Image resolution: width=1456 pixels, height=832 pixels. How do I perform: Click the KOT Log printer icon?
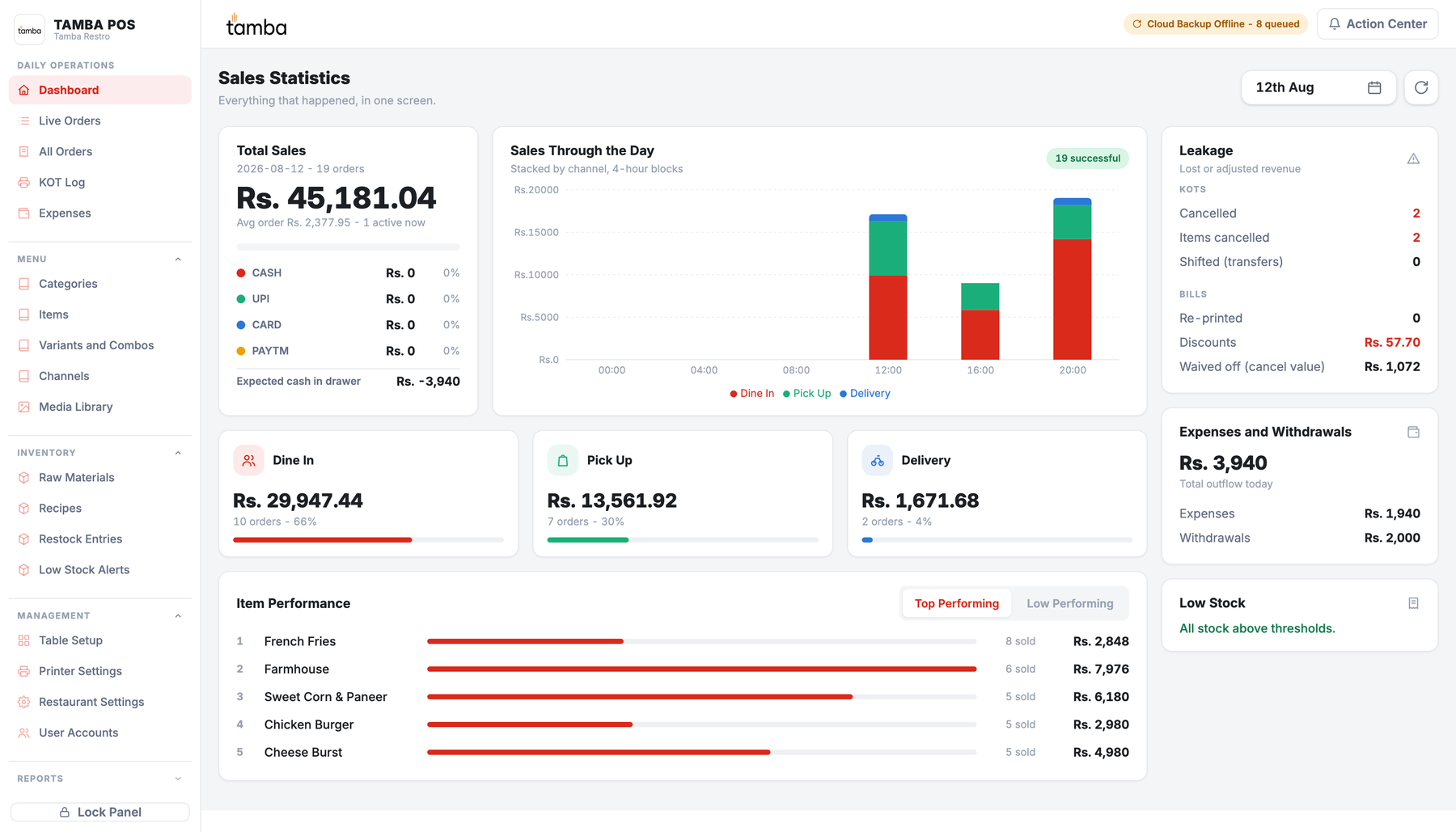[24, 183]
